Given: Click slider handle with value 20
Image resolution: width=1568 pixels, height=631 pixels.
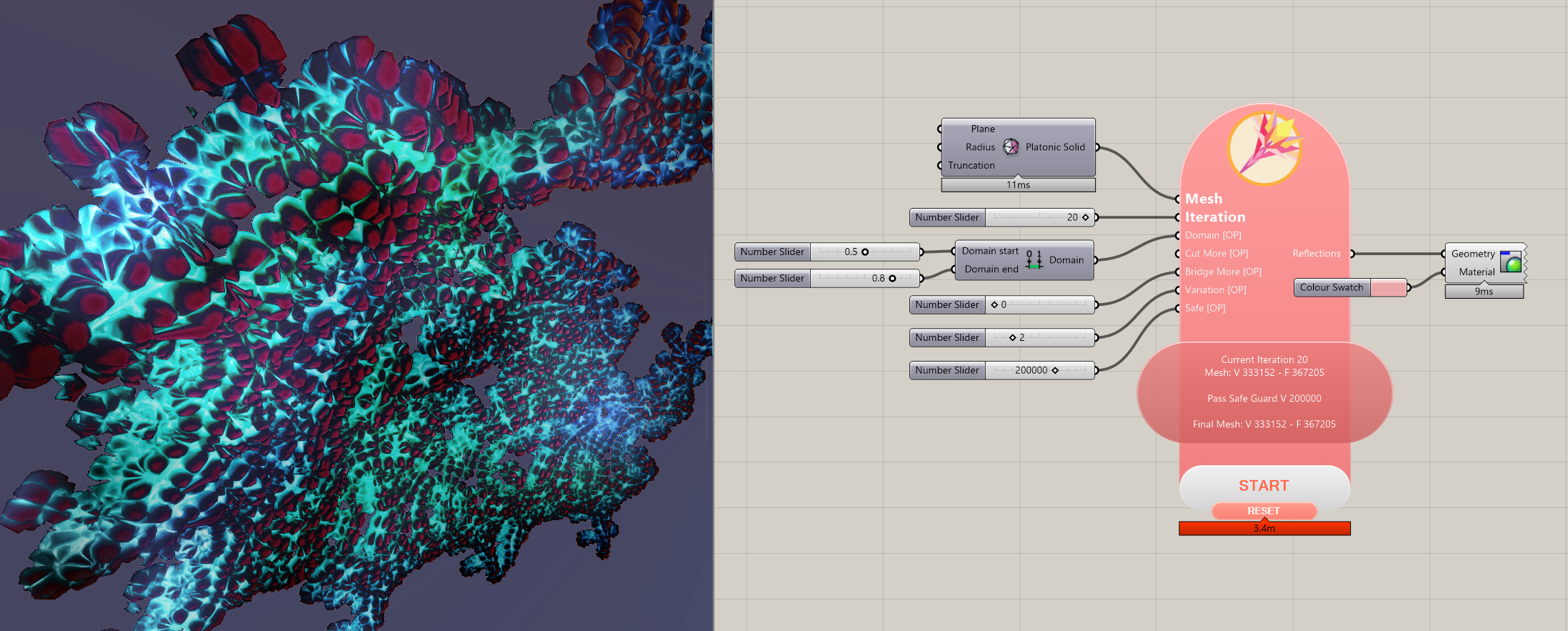Looking at the screenshot, I should (x=1086, y=217).
